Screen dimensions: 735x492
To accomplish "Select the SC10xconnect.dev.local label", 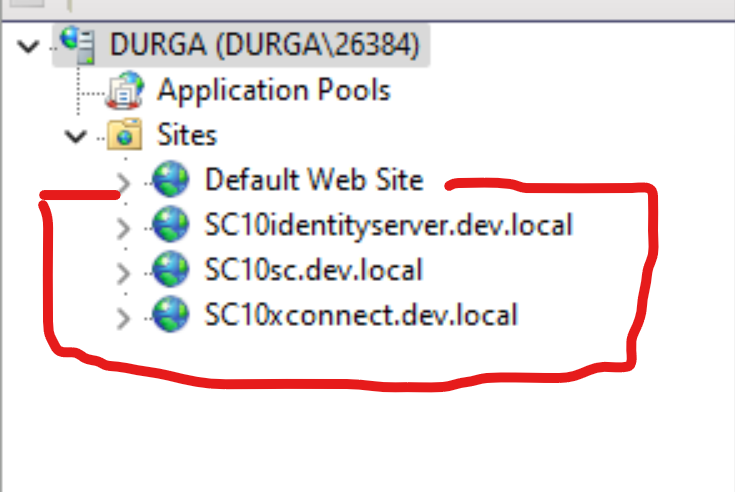I will [361, 314].
